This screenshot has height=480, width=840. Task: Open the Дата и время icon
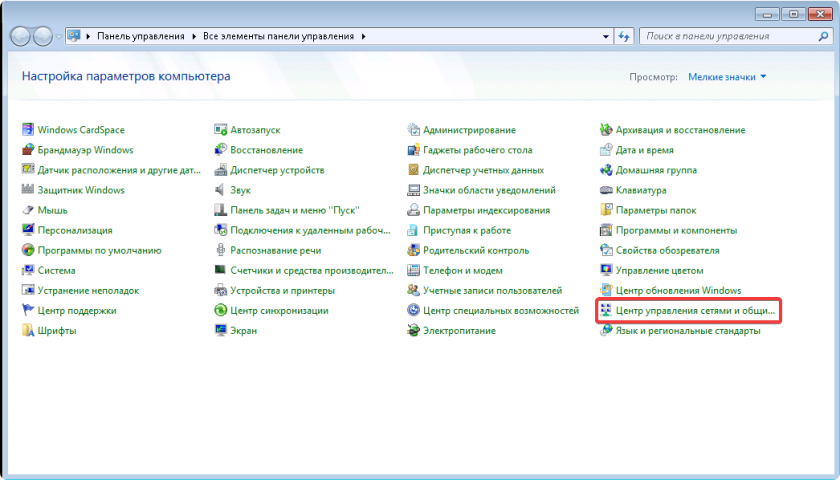pyautogui.click(x=606, y=150)
